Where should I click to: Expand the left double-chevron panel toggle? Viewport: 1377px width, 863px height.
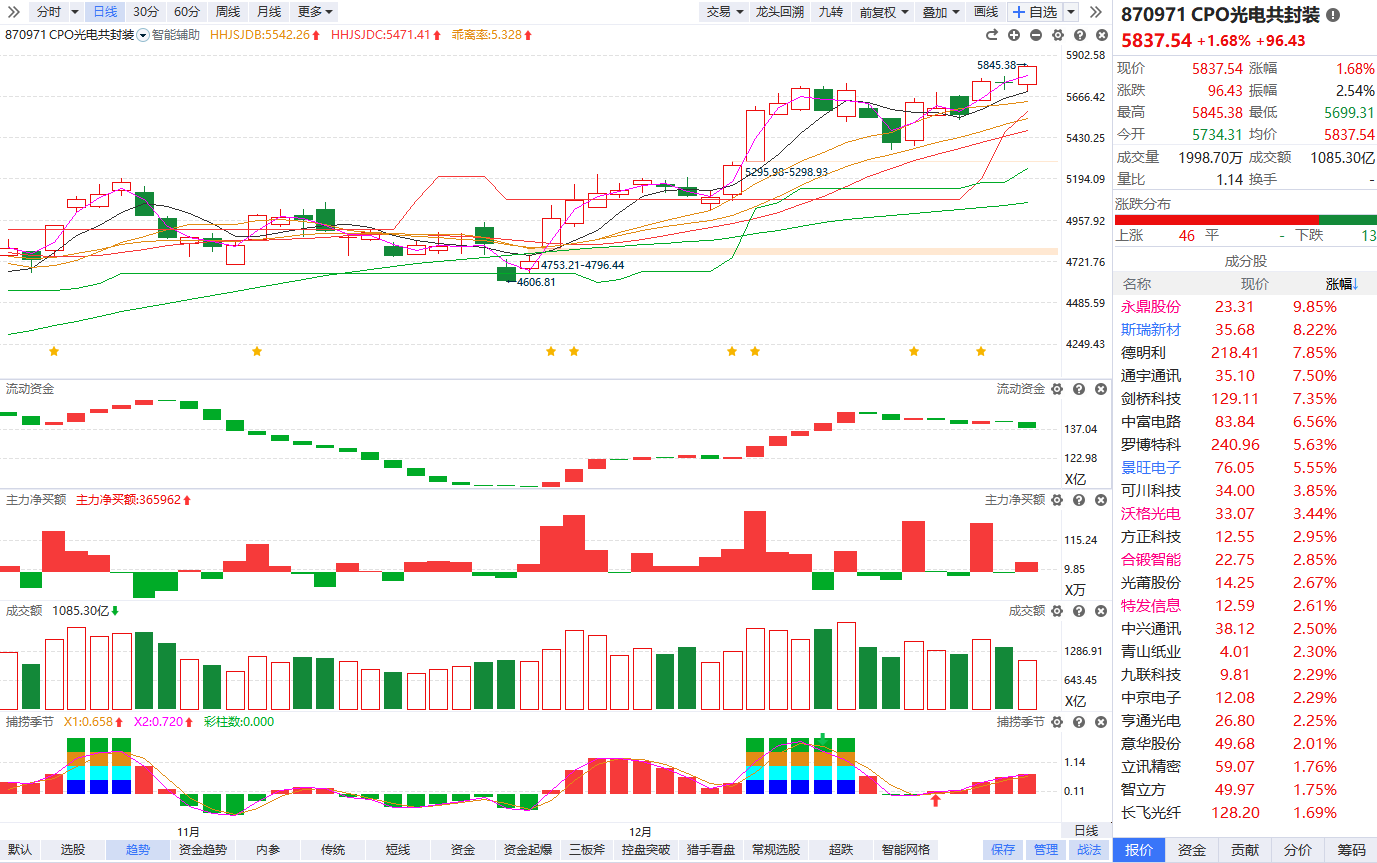tap(12, 12)
